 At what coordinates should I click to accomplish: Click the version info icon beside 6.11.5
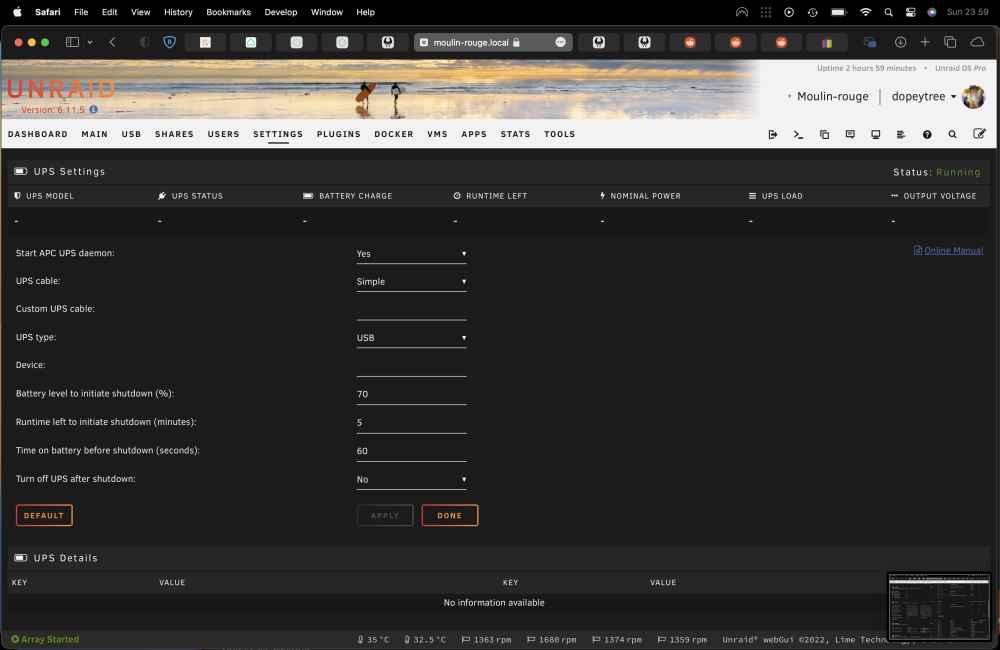point(93,110)
